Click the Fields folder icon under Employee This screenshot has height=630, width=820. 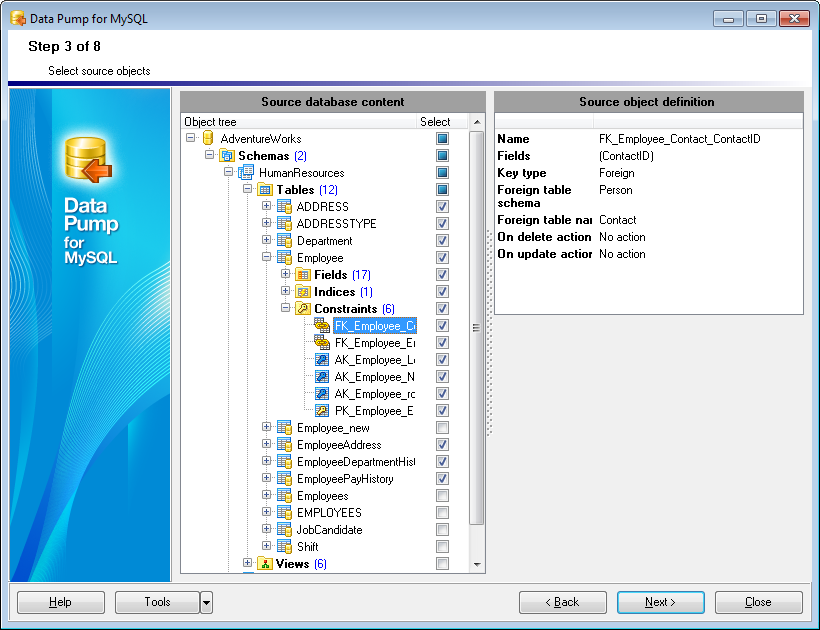pyautogui.click(x=303, y=275)
